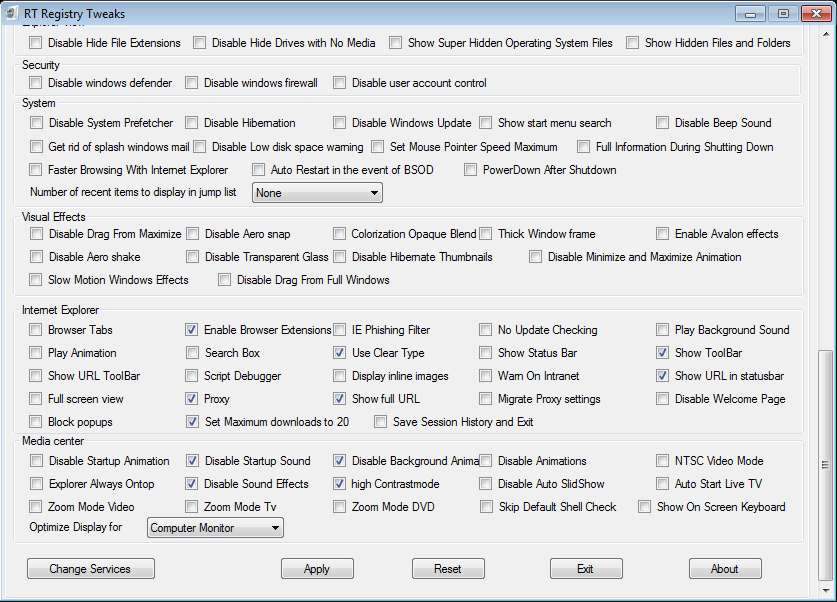837x602 pixels.
Task: Enable Script Debugger checkbox
Action: [x=192, y=376]
